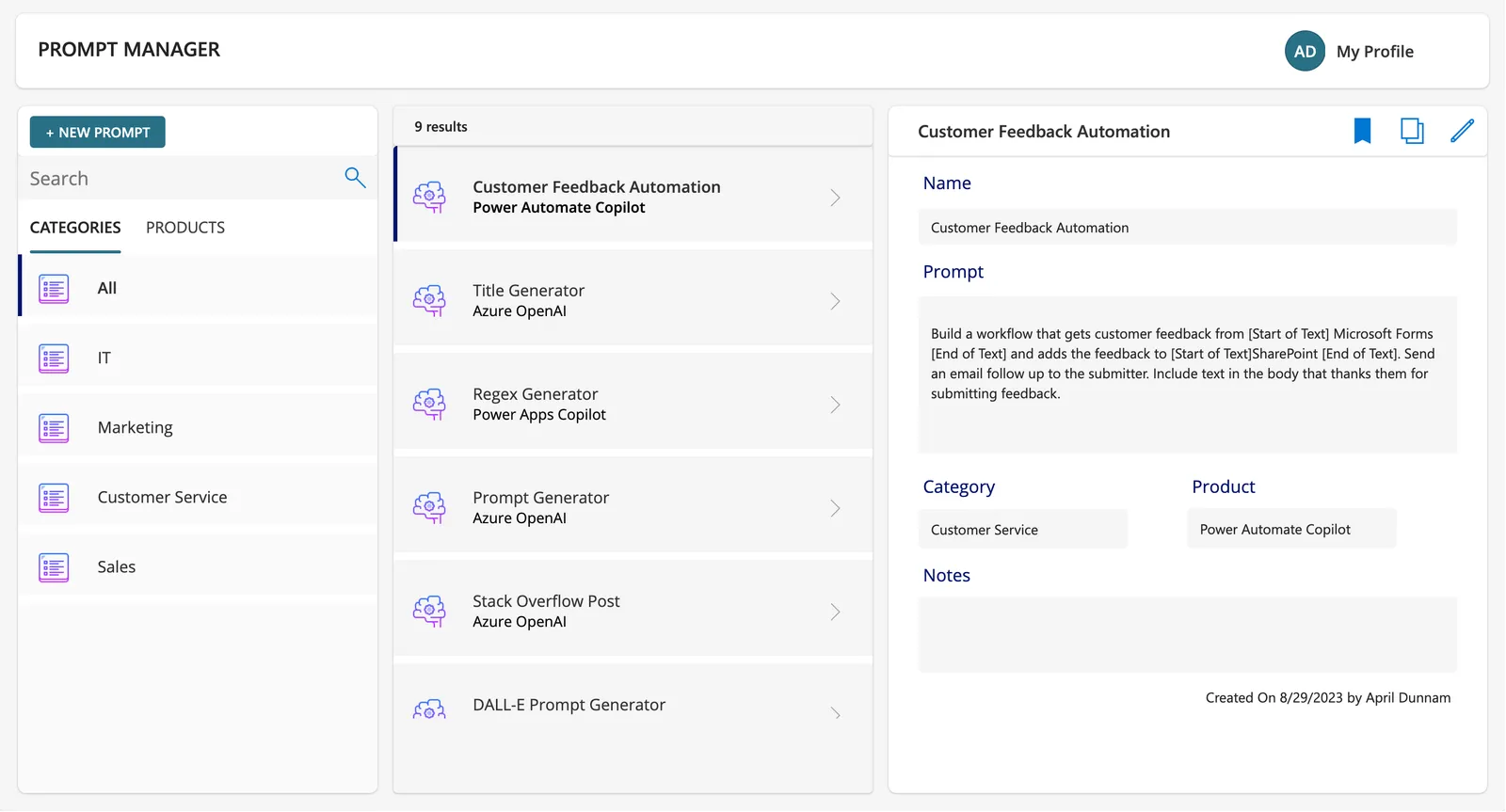Click the list icon beside IT category

pyautogui.click(x=54, y=358)
